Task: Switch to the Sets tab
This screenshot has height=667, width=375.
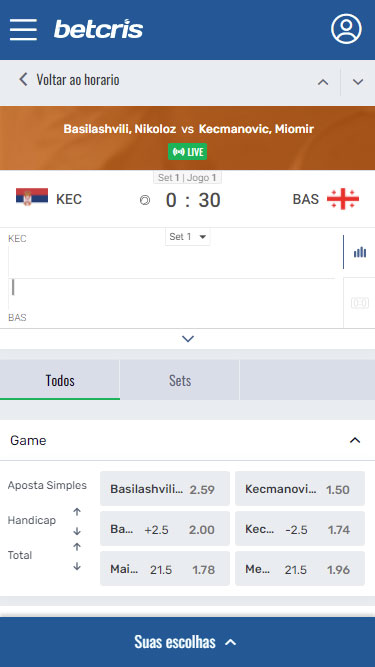Action: [180, 380]
